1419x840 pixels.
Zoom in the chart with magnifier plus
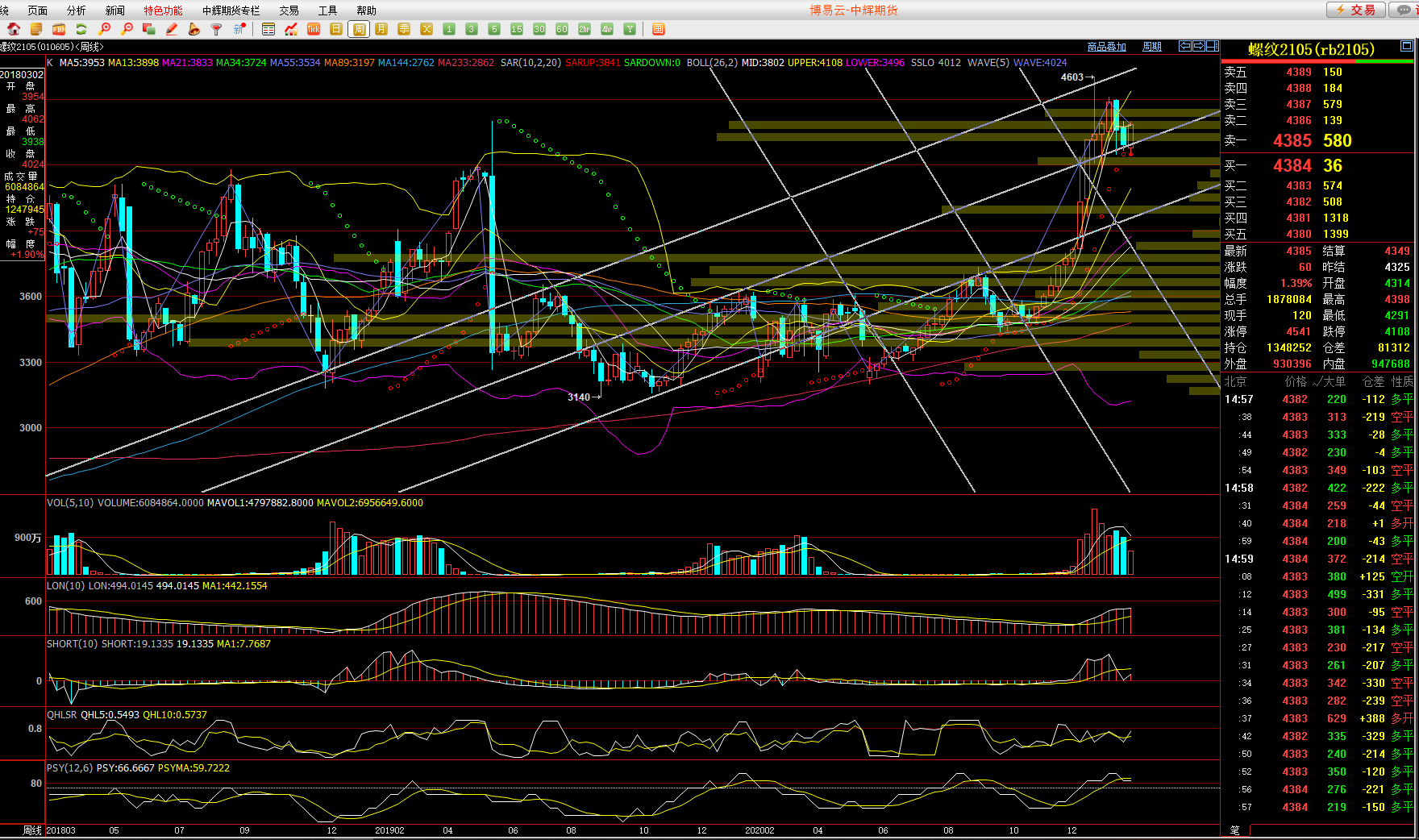(104, 29)
